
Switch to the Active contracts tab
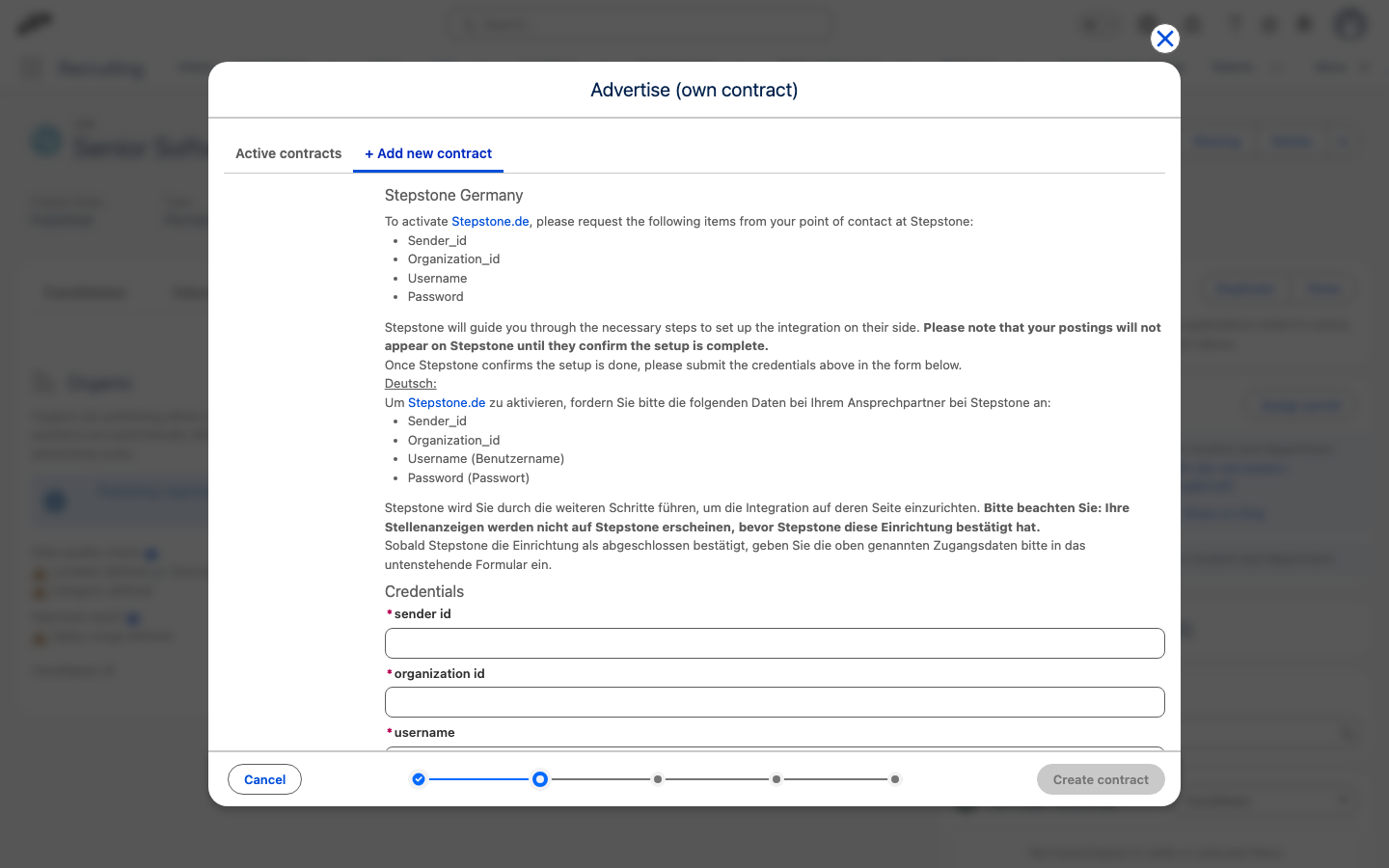[x=288, y=153]
